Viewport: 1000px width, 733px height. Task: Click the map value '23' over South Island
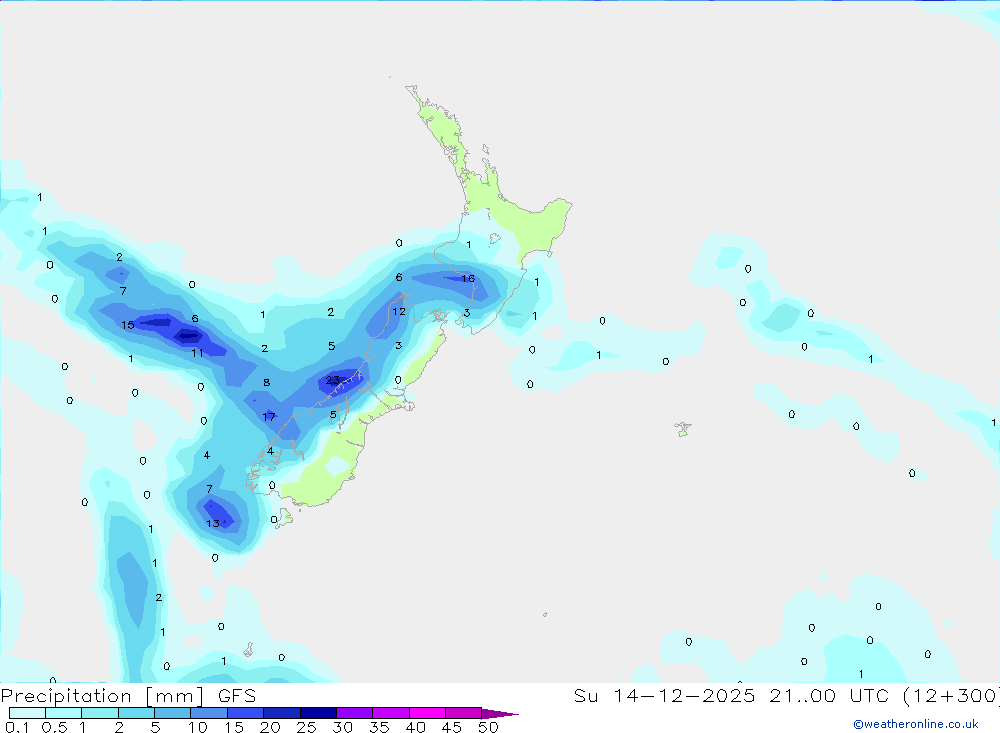click(333, 380)
